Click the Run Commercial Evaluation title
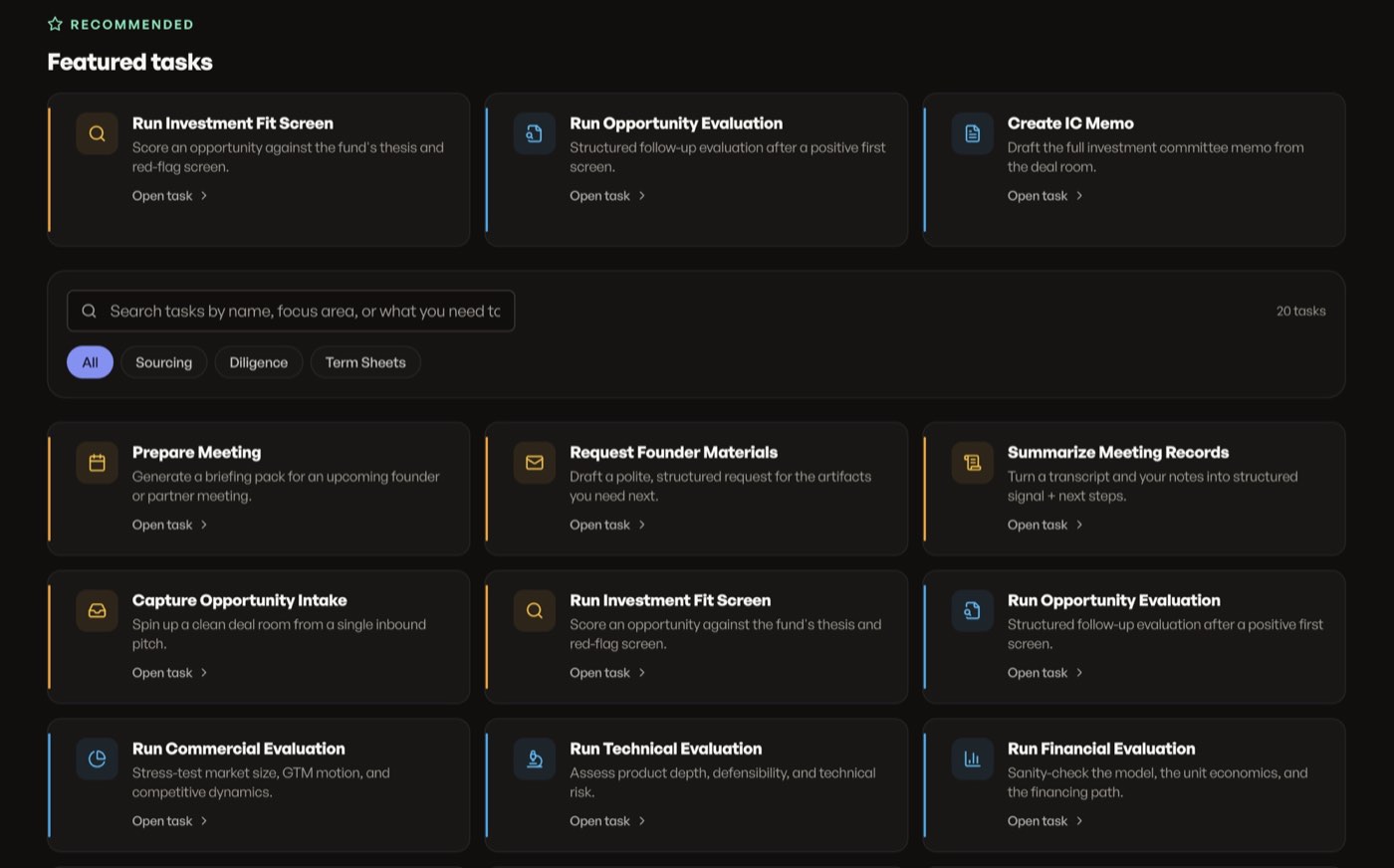Screen dimensions: 1394x868 coord(239,749)
